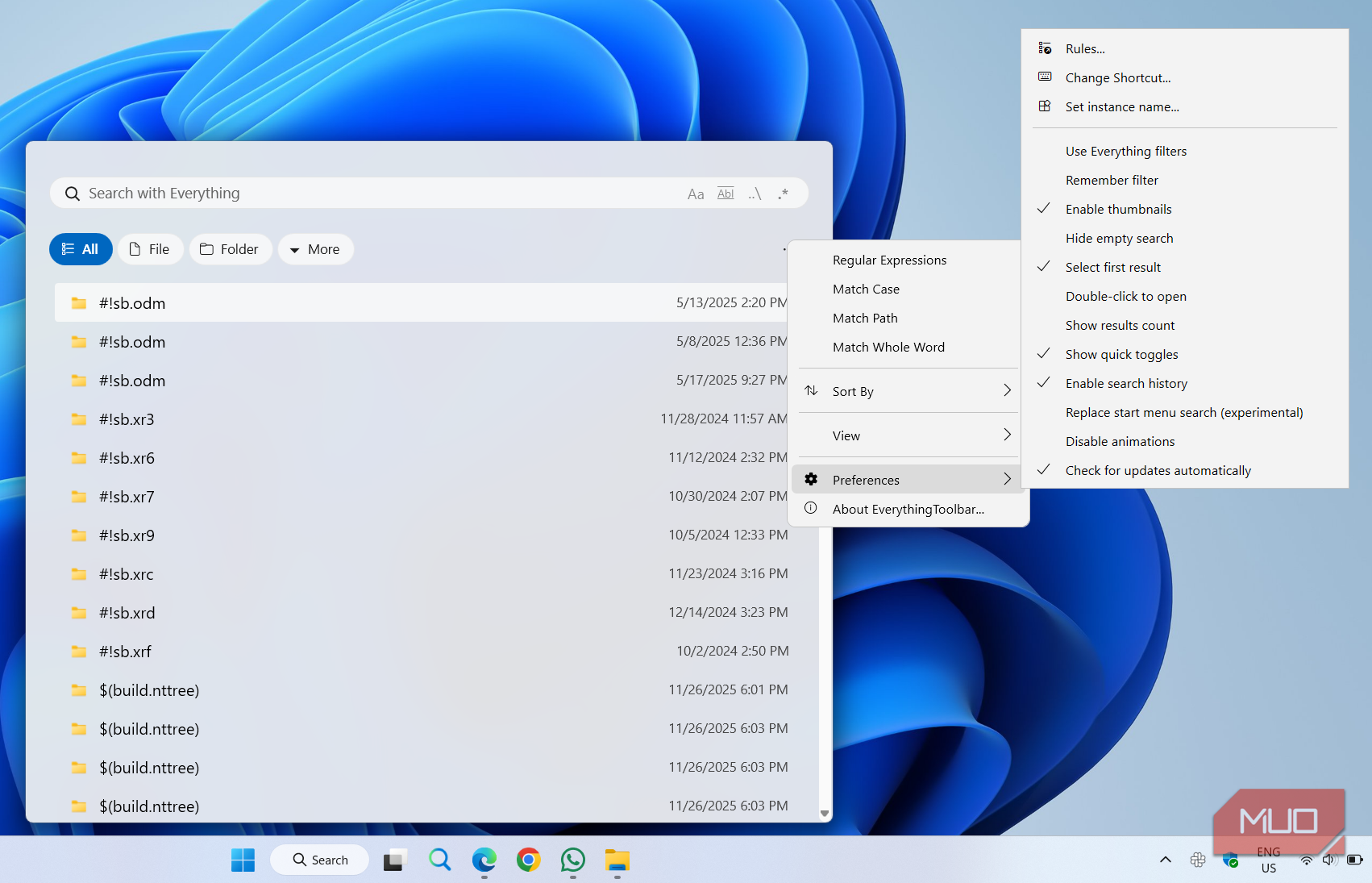The image size is (1372, 883).
Task: Click the About EverythingToolbar info icon
Action: [x=811, y=509]
